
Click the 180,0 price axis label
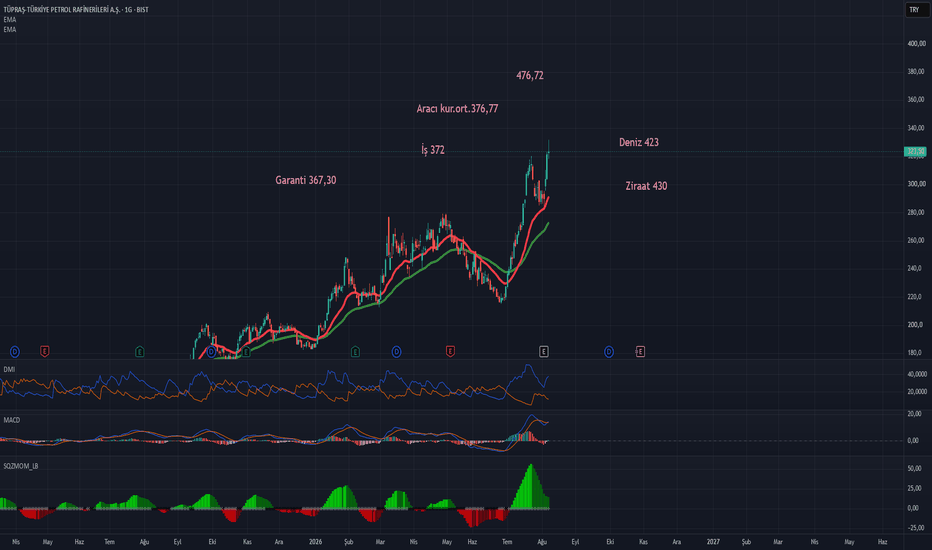tap(915, 353)
